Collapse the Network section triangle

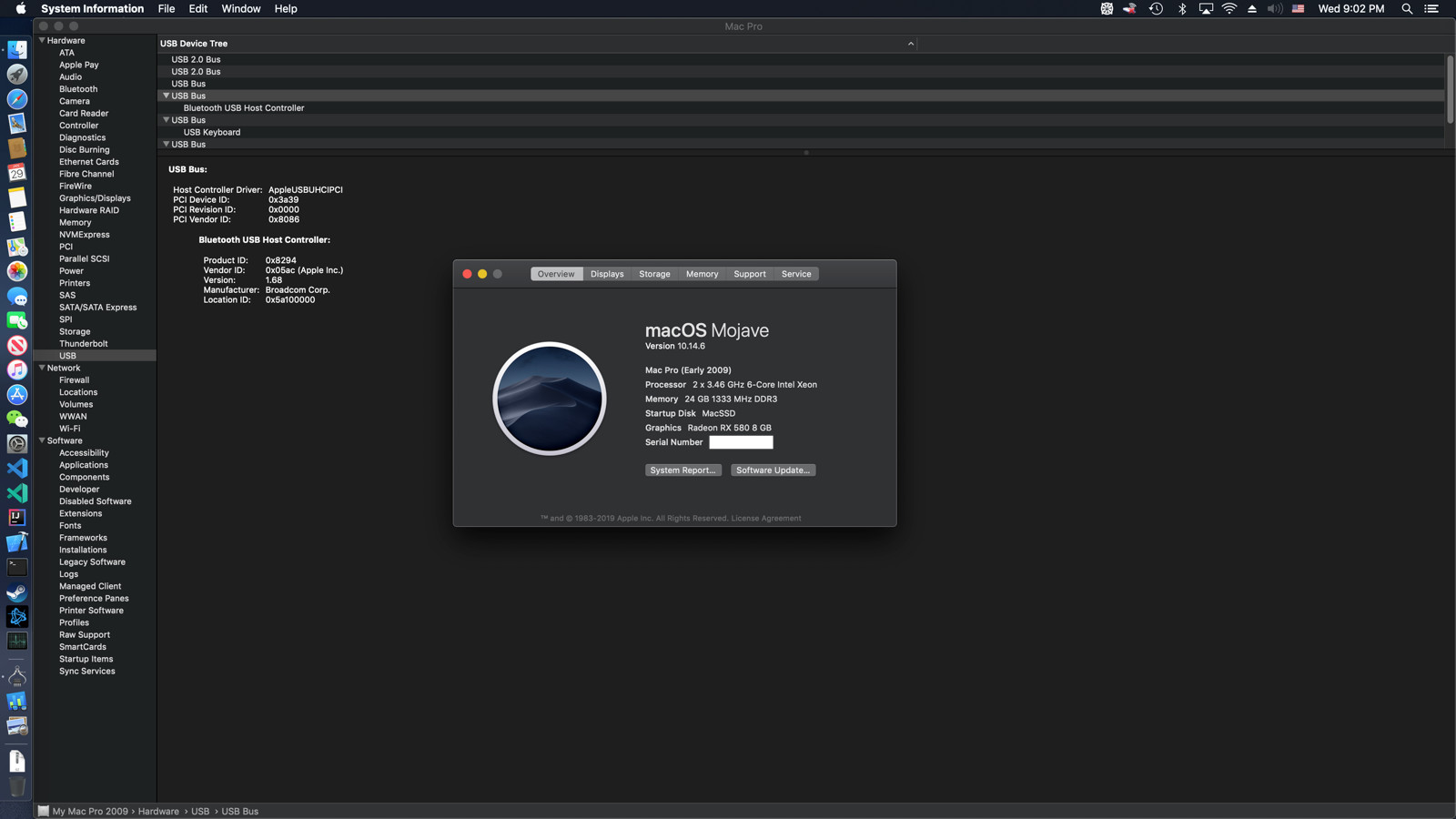(x=42, y=368)
